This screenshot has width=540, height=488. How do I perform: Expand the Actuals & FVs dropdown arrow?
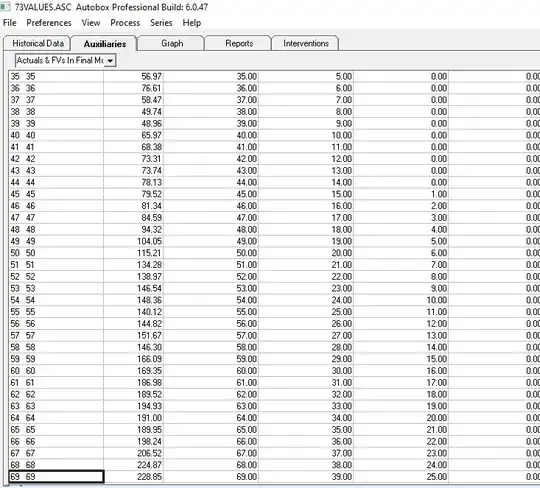coord(110,61)
